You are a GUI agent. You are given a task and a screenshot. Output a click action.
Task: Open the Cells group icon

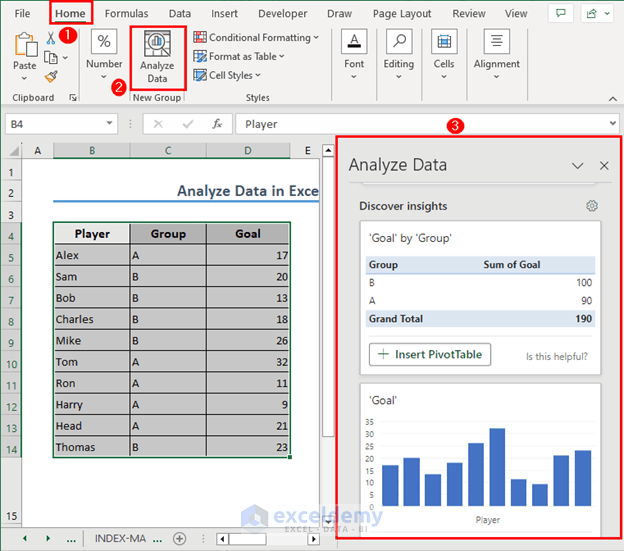[x=444, y=41]
